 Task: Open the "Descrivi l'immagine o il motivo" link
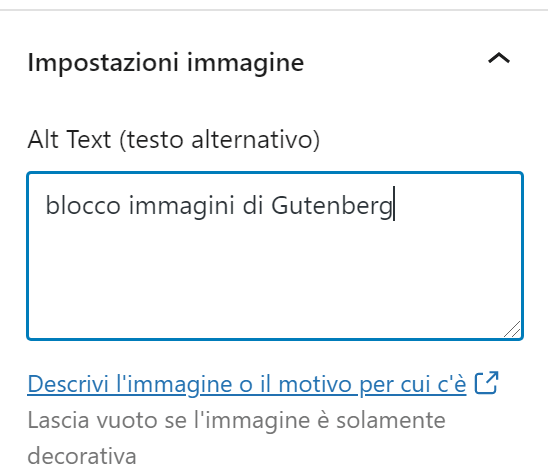[247, 384]
